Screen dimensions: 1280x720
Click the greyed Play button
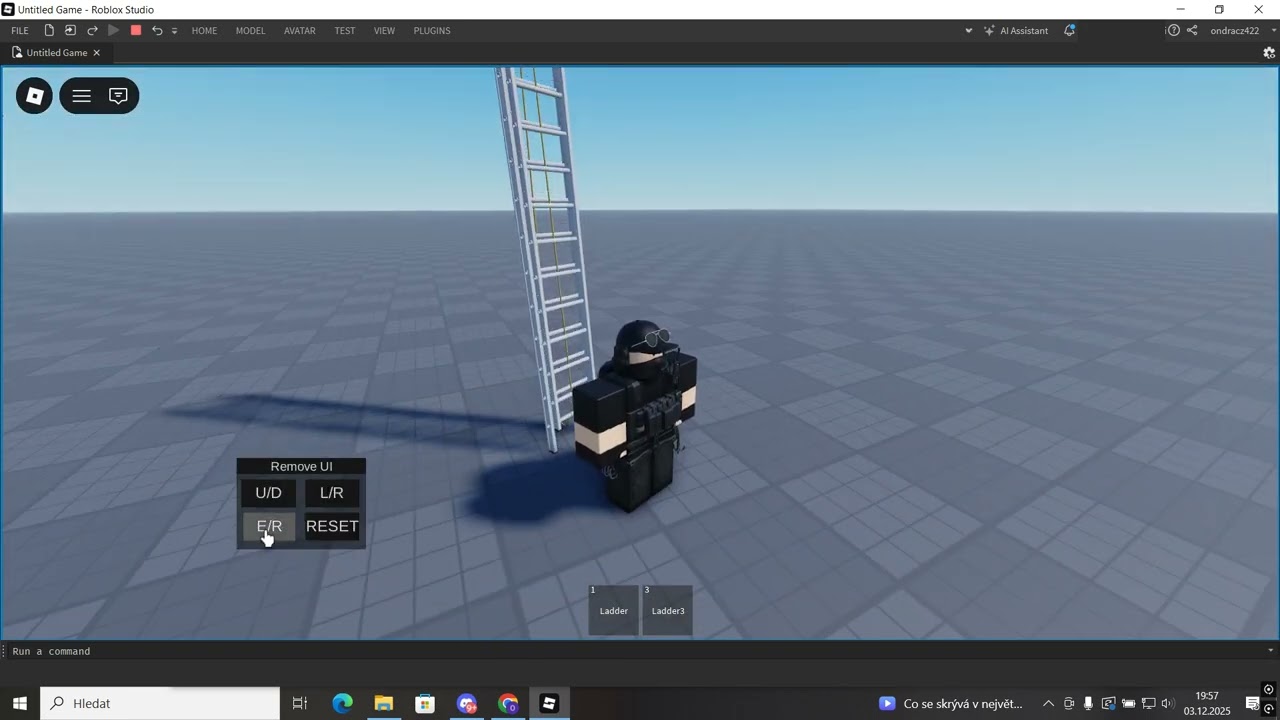click(114, 31)
